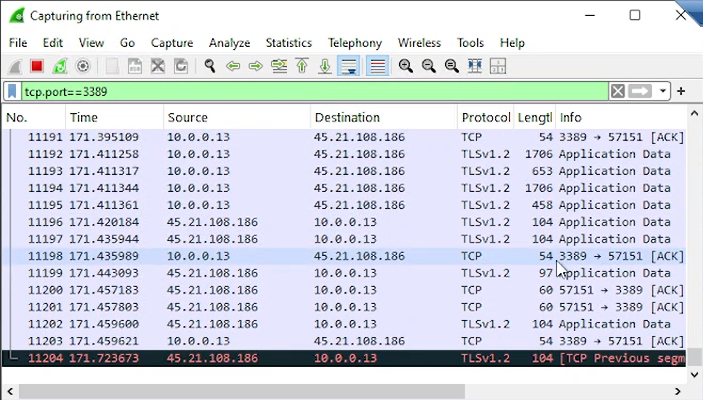Screen dimensions: 703x400
Task: Click go to specified packet icon
Action: 279,66
